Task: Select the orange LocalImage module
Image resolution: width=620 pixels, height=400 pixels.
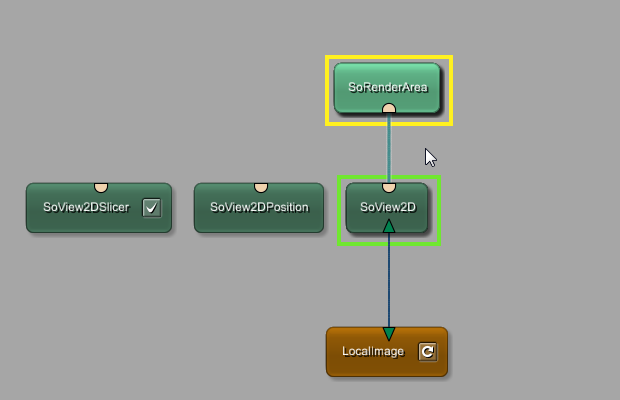Action: (370, 352)
